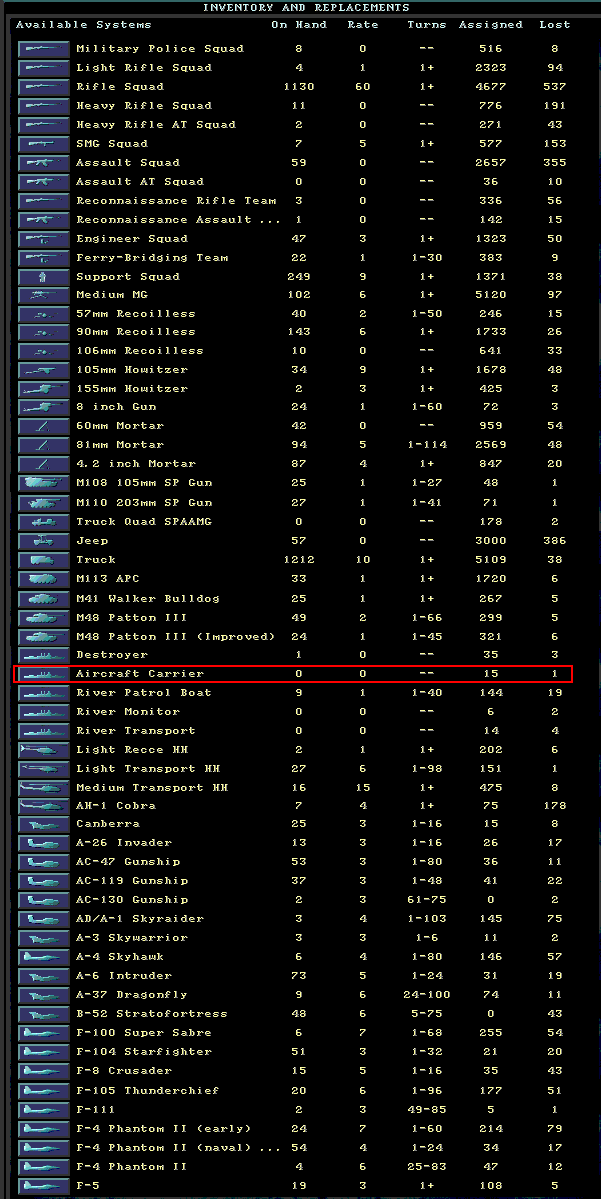601x1199 pixels.
Task: Click the Light Recce HH helicopter icon
Action: (44, 750)
